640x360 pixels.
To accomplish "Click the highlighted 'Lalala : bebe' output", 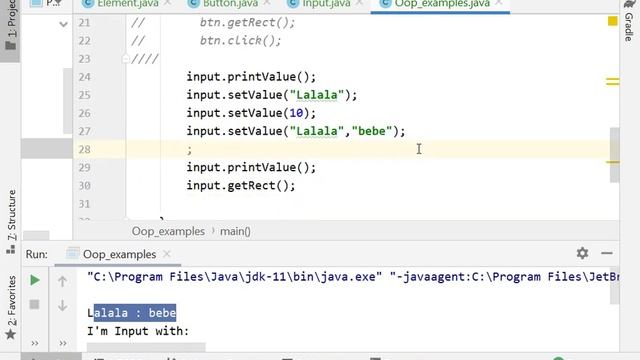I will (x=135, y=313).
